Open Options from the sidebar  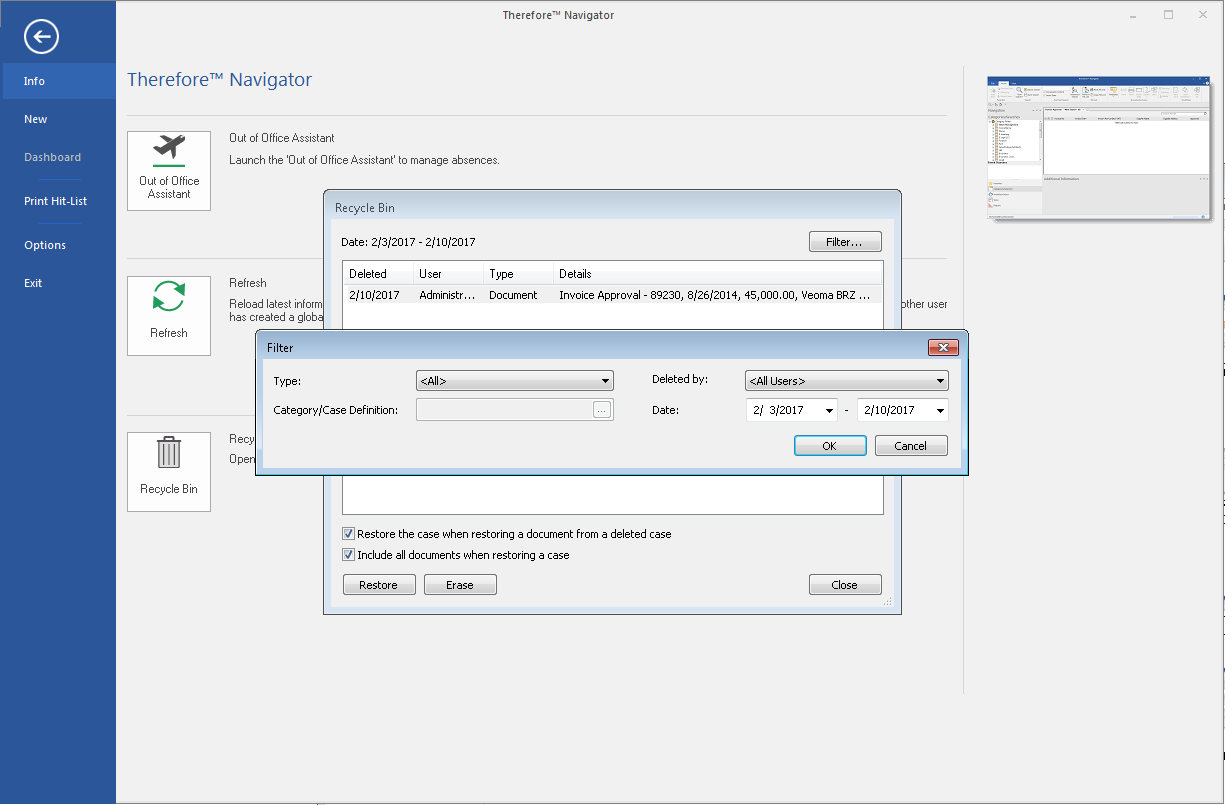[45, 244]
